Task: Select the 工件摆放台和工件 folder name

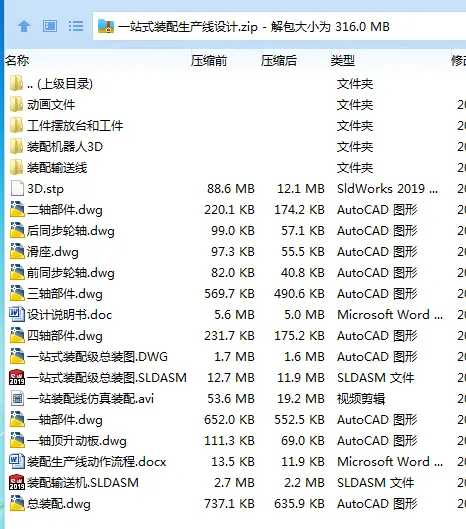Action: [75, 126]
